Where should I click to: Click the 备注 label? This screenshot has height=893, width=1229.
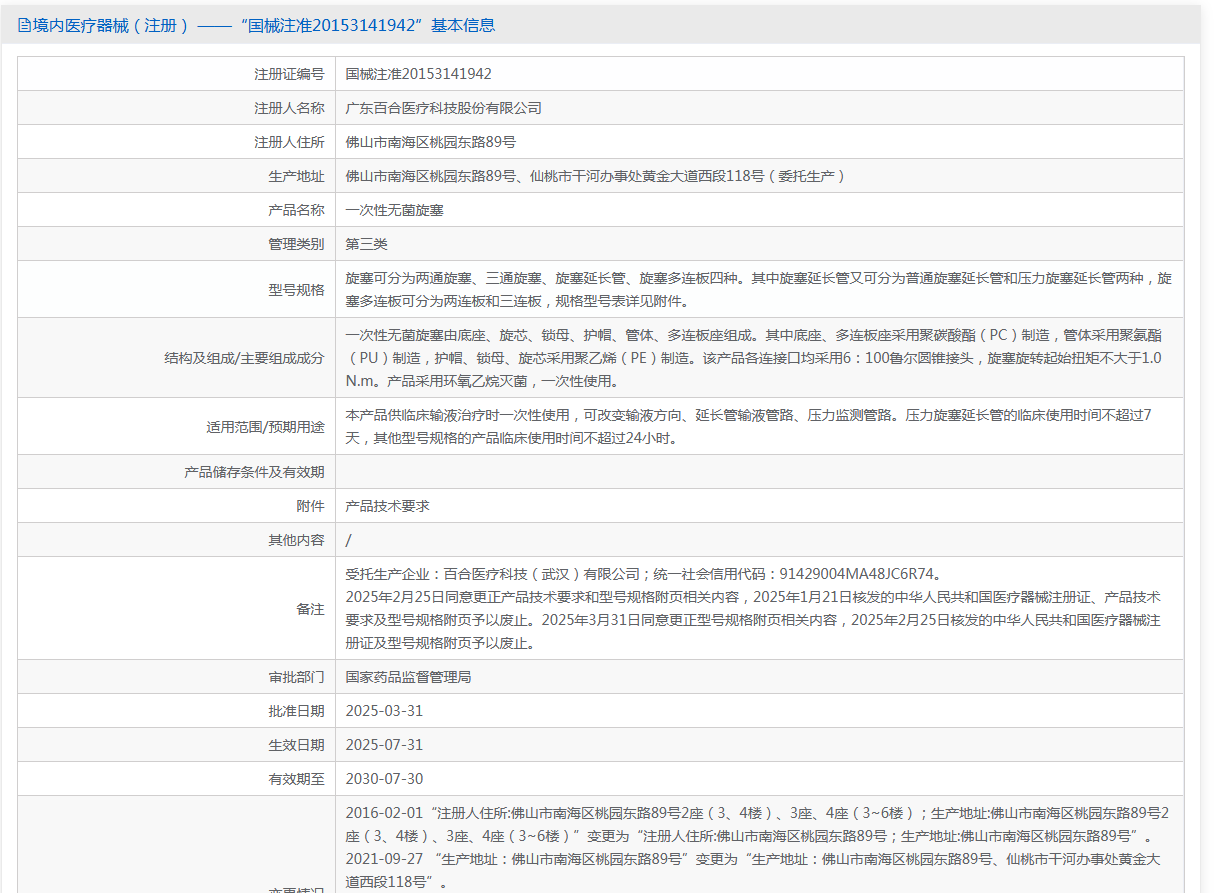tap(310, 609)
